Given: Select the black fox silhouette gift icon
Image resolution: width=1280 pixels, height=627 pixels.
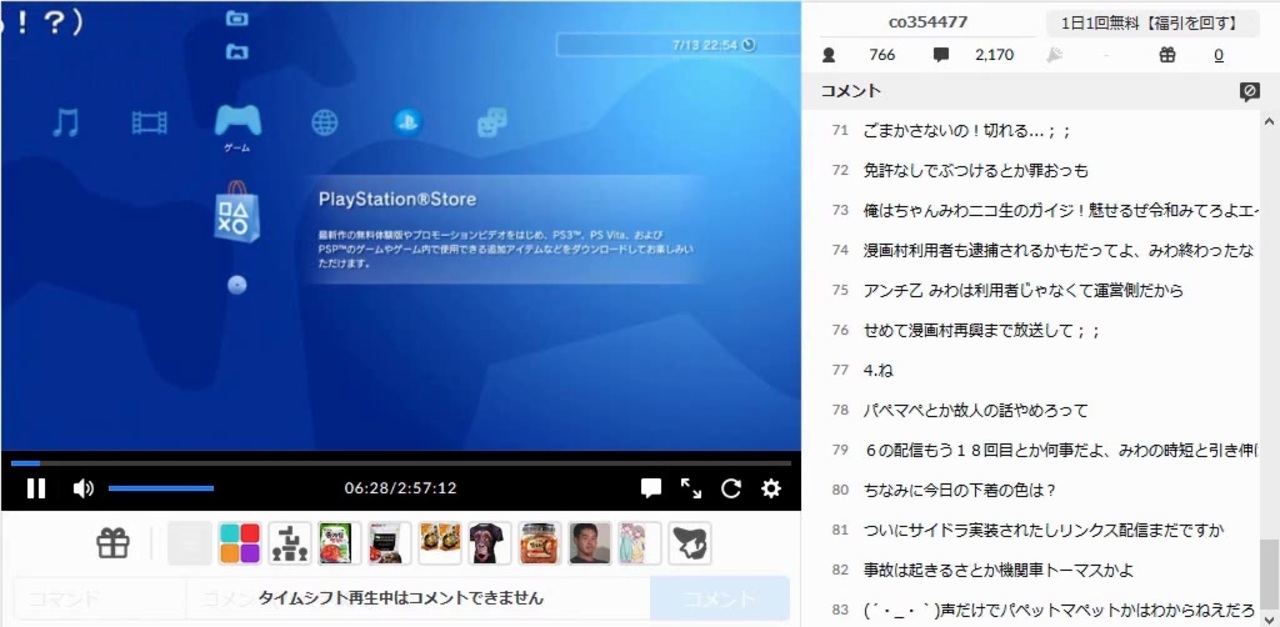Looking at the screenshot, I should pyautogui.click(x=690, y=543).
